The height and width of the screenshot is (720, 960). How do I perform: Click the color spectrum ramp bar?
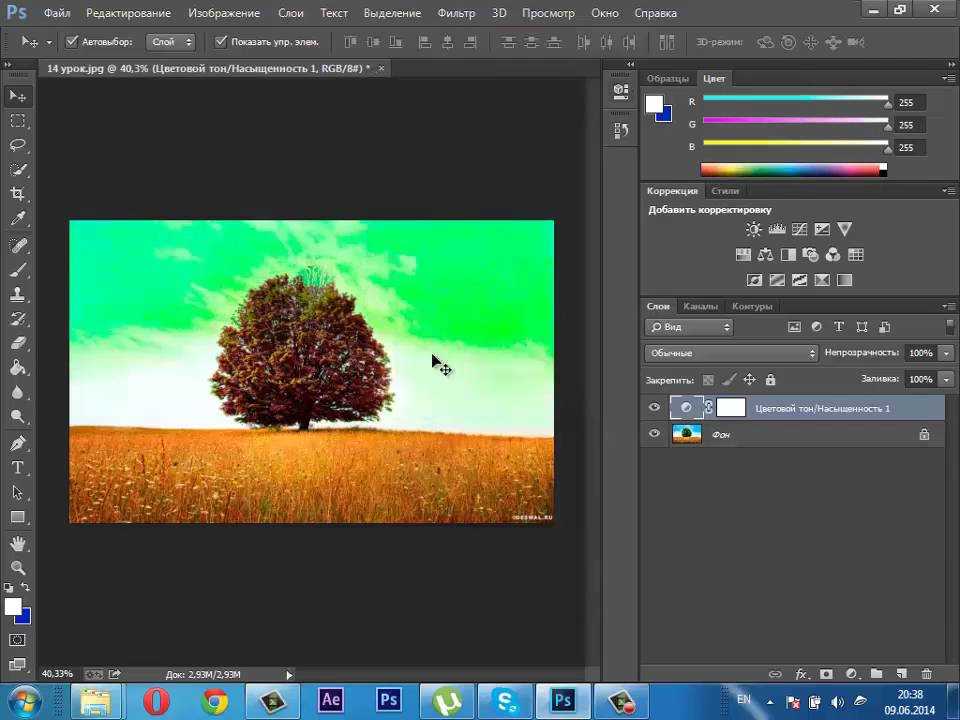tap(793, 170)
